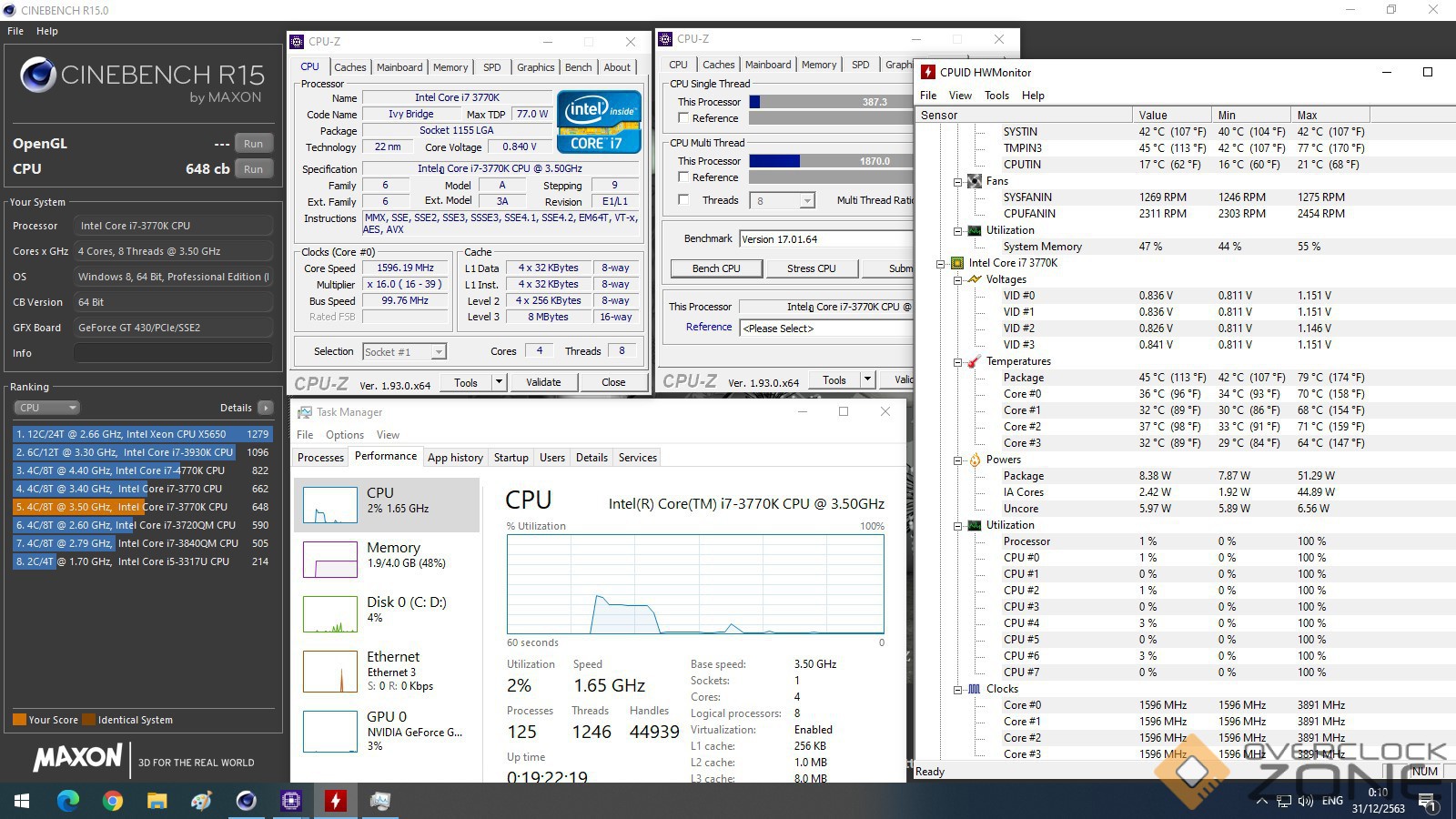
Task: Run the Cinebench OpenGL test
Action: pyautogui.click(x=253, y=144)
